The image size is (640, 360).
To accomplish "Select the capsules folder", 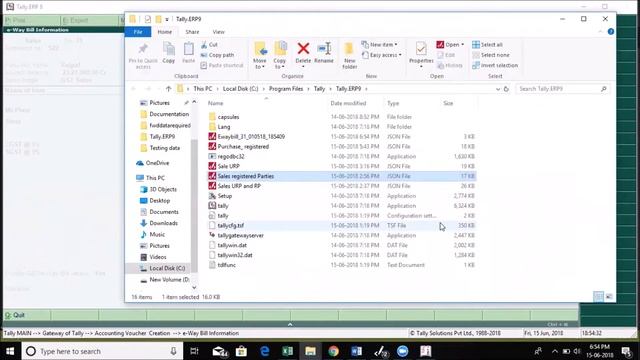I will [x=228, y=117].
